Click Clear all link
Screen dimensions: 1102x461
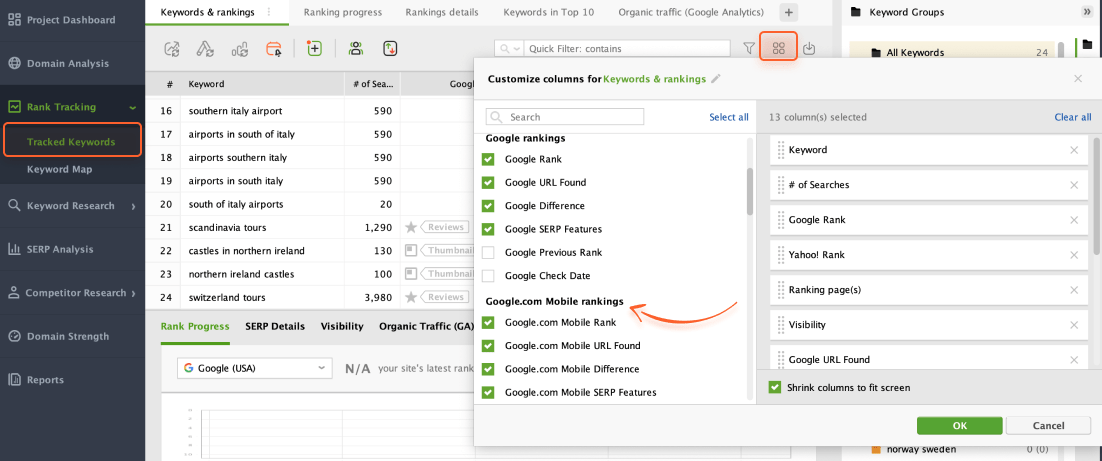point(1073,117)
